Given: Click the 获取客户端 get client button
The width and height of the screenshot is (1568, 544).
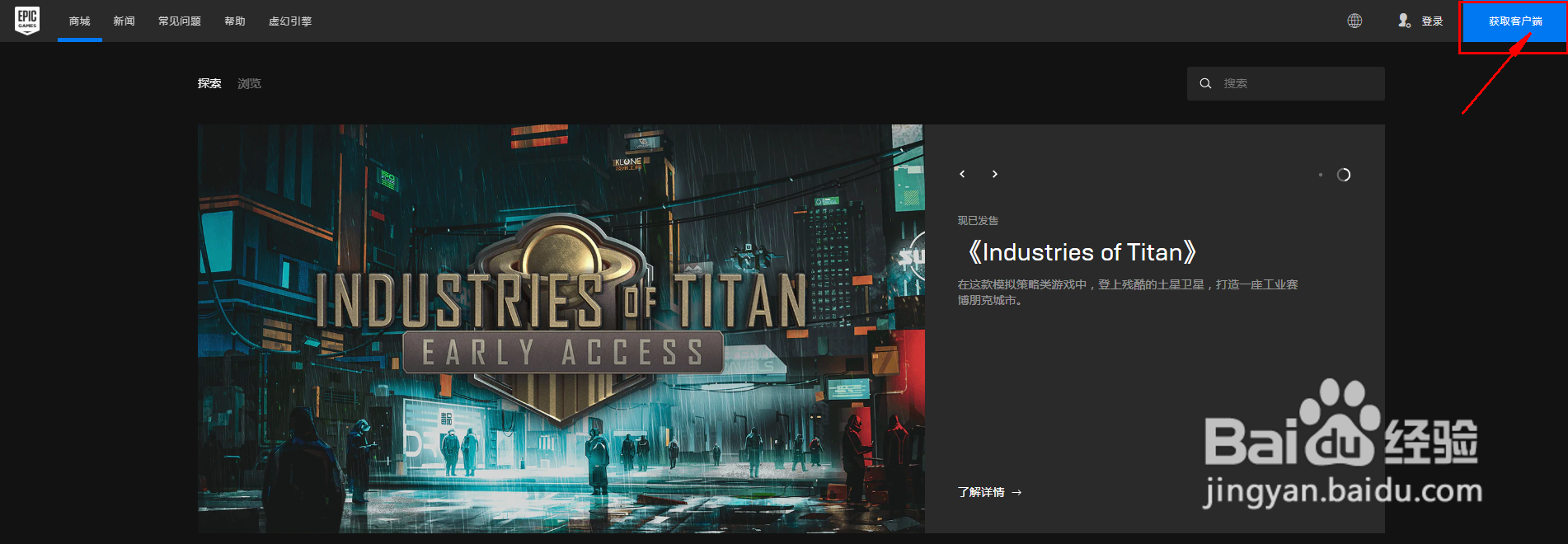Looking at the screenshot, I should click(1515, 21).
